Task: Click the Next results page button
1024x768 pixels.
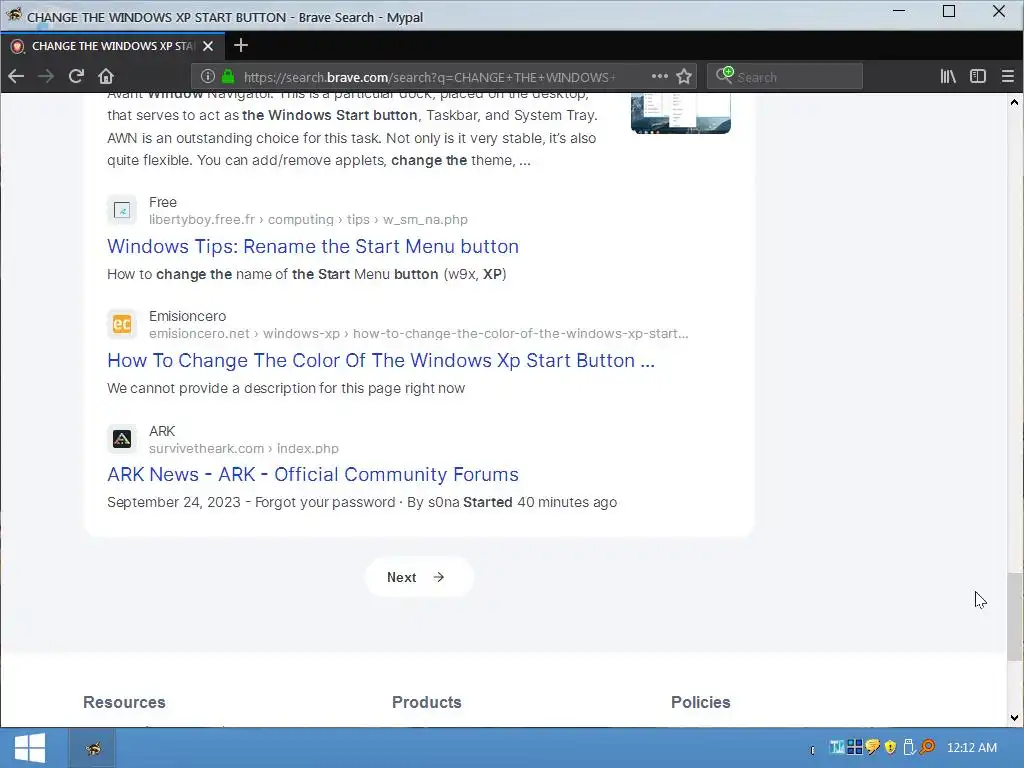Action: (419, 577)
